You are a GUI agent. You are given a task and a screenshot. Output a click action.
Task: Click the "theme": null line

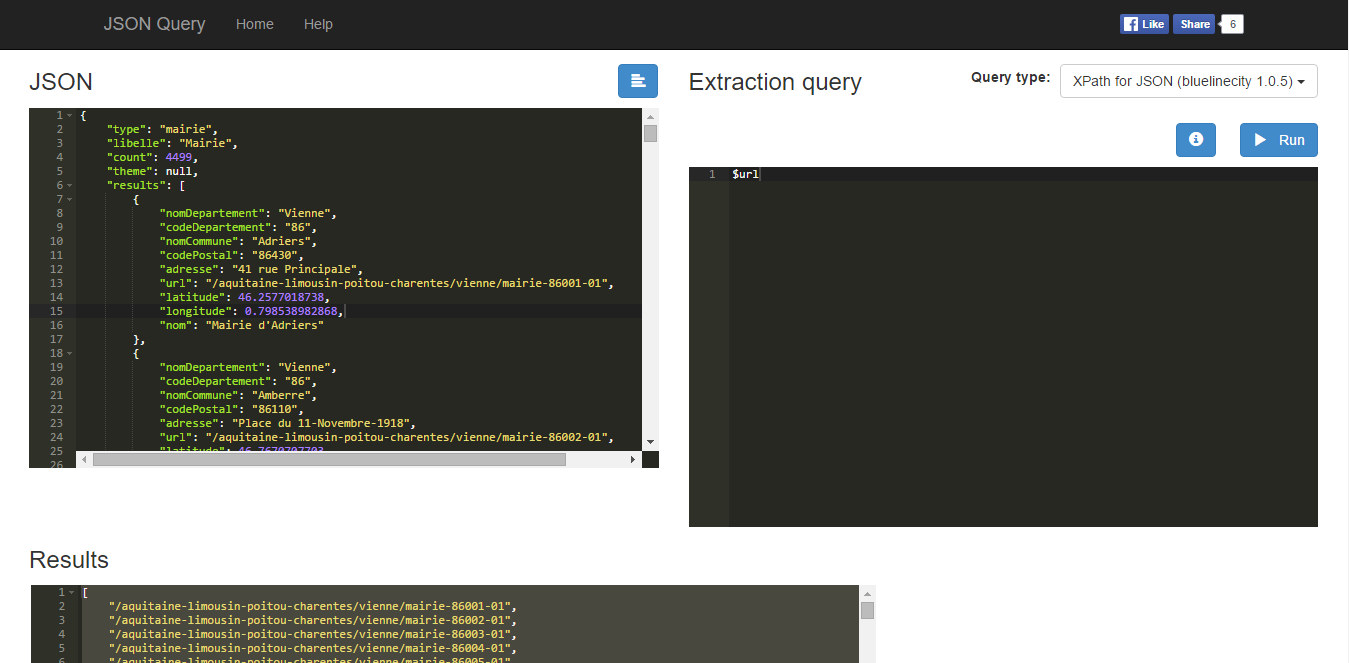click(x=153, y=171)
